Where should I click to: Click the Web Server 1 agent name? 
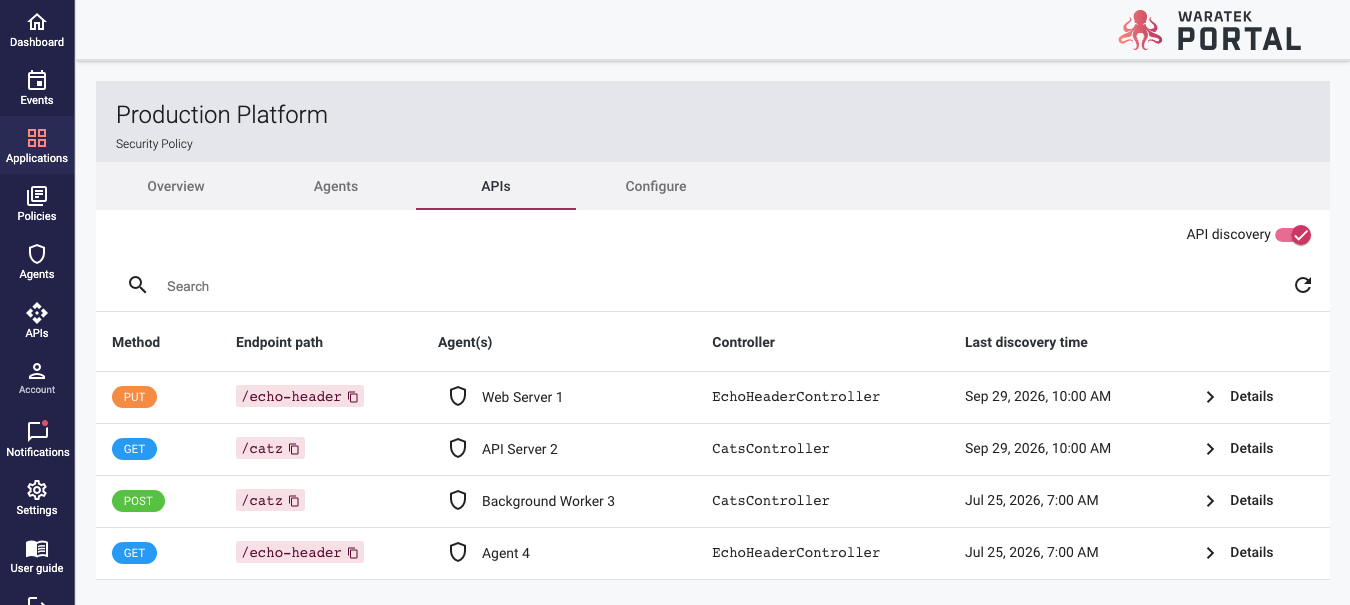(x=522, y=397)
